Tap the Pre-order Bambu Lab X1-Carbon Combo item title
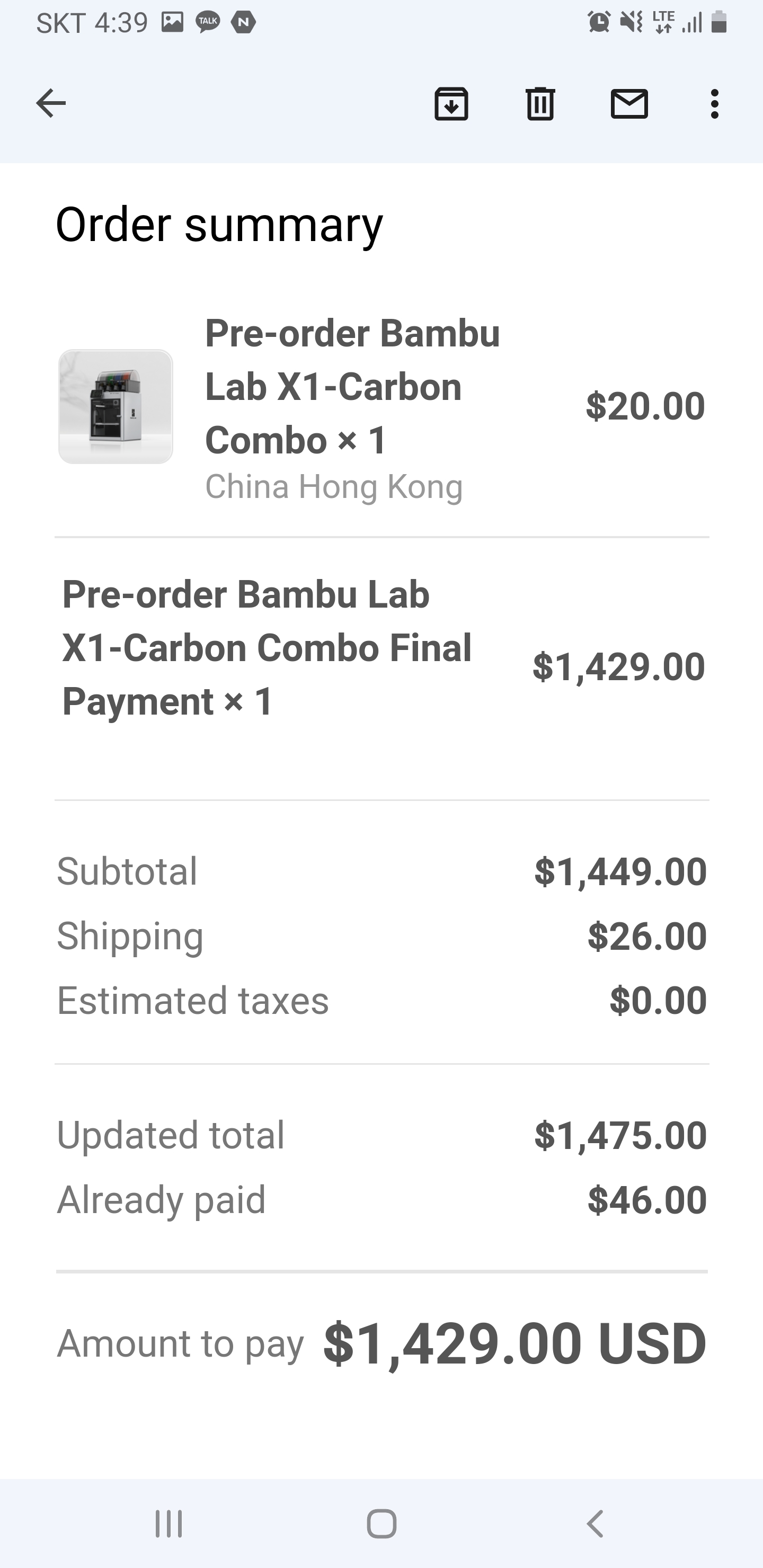 coord(352,387)
